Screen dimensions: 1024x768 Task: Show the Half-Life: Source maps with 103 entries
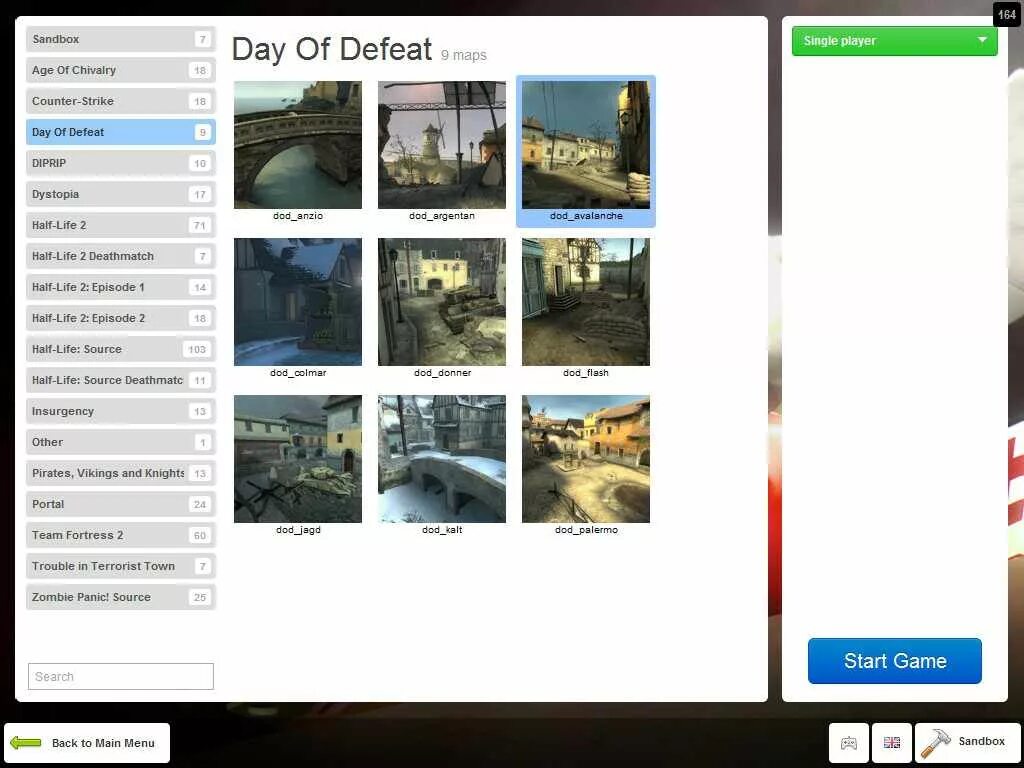121,349
